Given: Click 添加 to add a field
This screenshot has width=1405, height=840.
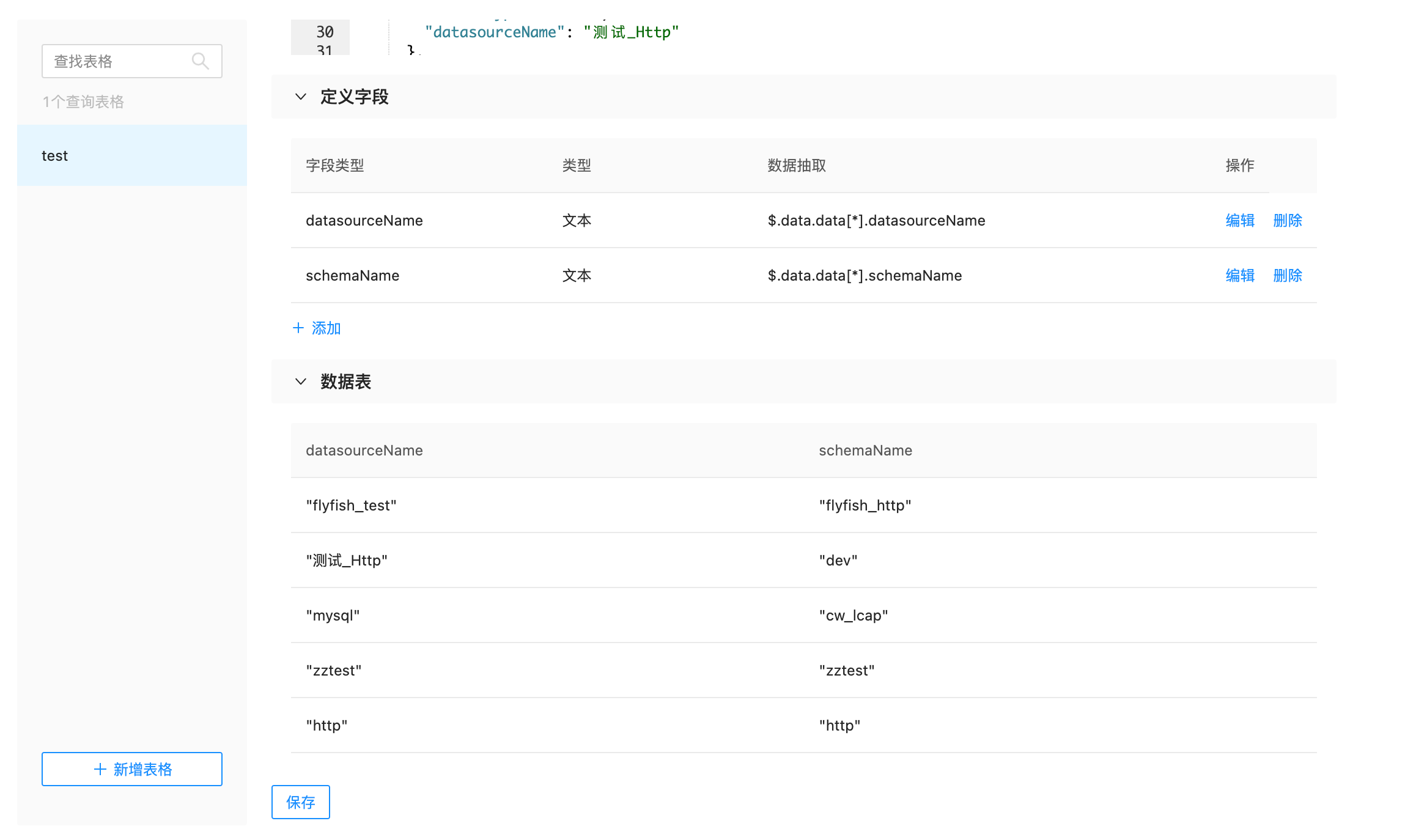Looking at the screenshot, I should [326, 328].
